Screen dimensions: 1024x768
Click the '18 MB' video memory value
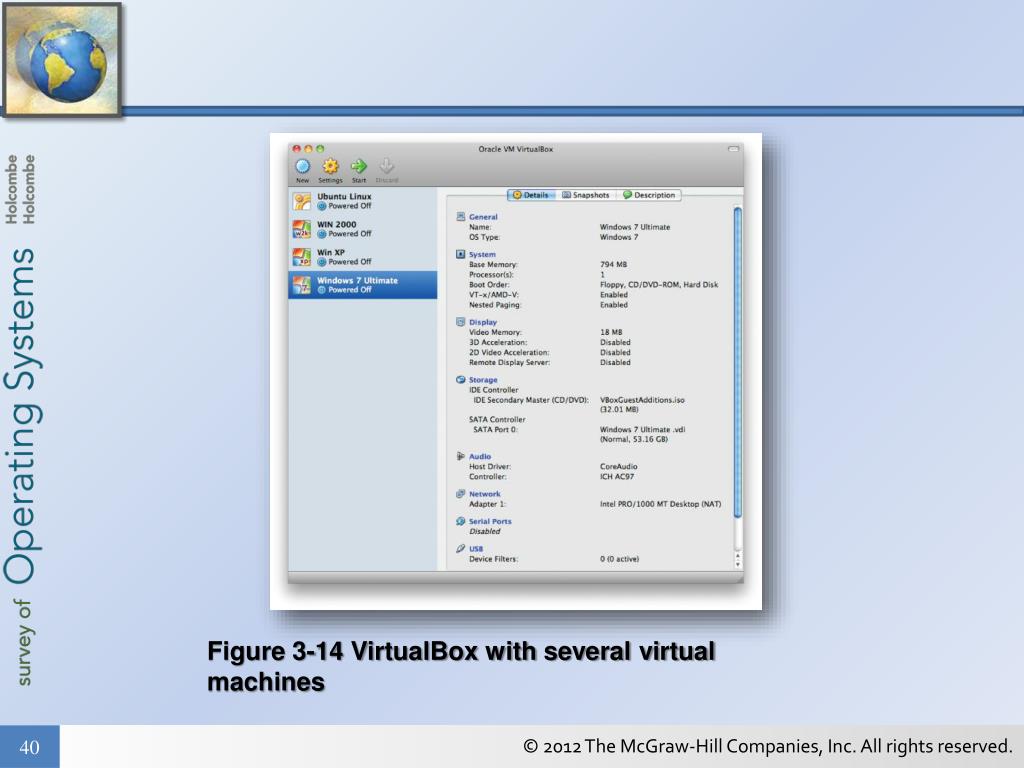[x=611, y=332]
